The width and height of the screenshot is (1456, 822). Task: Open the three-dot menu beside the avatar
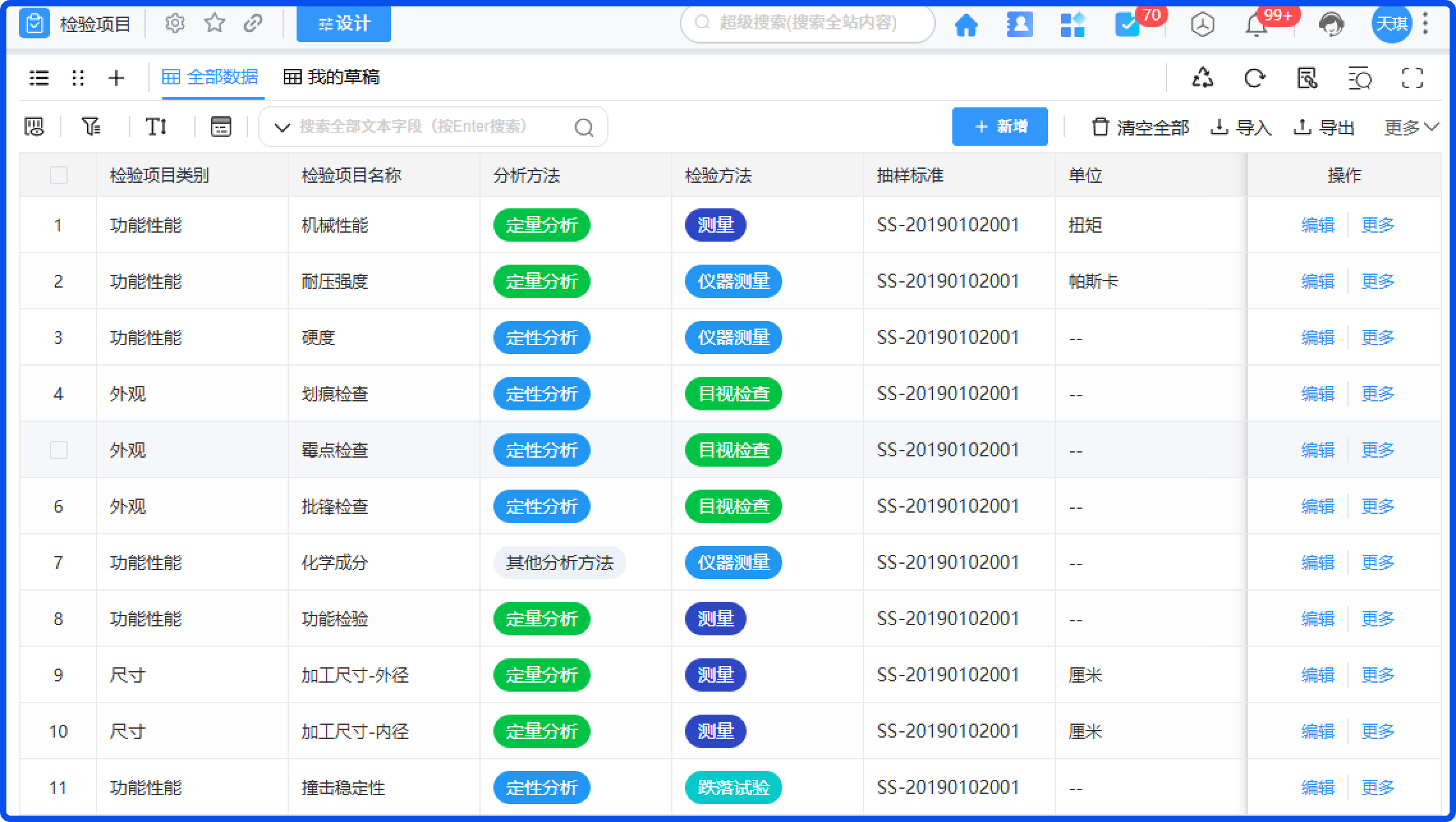point(1425,23)
